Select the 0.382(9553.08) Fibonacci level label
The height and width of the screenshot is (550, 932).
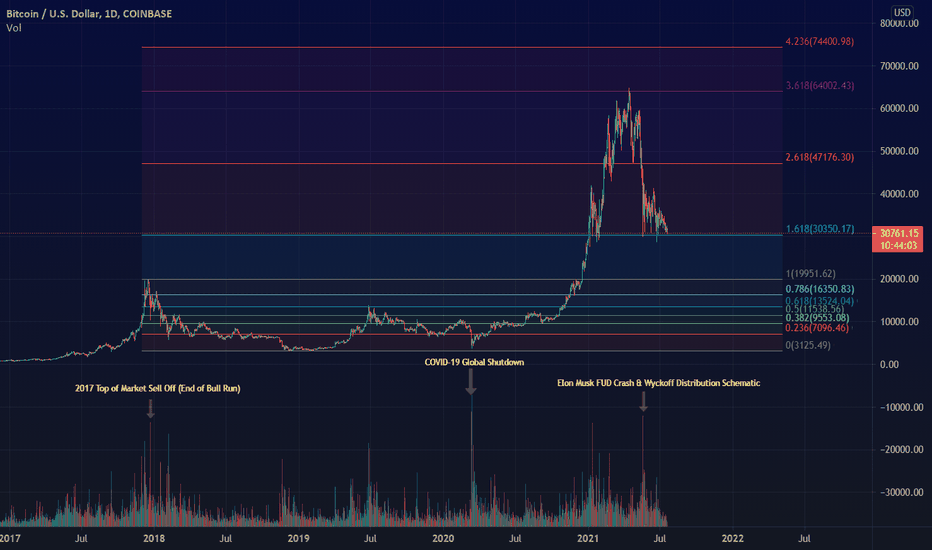point(817,318)
